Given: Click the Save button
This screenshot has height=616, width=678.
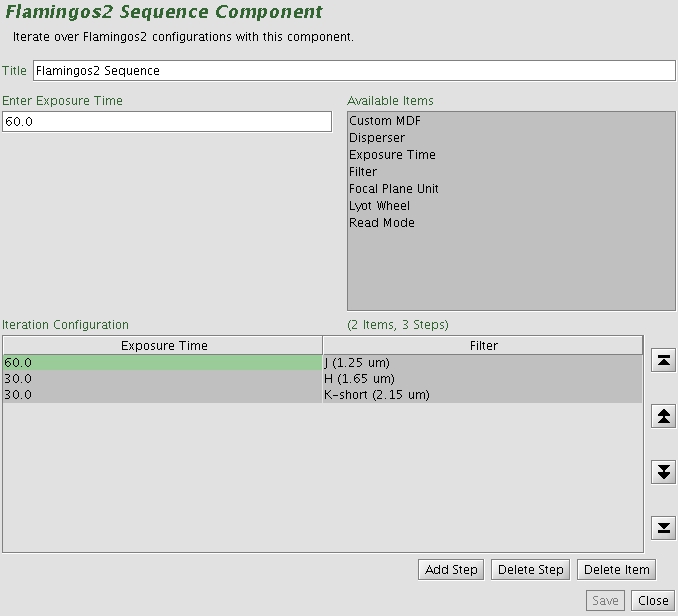Looking at the screenshot, I should (x=605, y=600).
